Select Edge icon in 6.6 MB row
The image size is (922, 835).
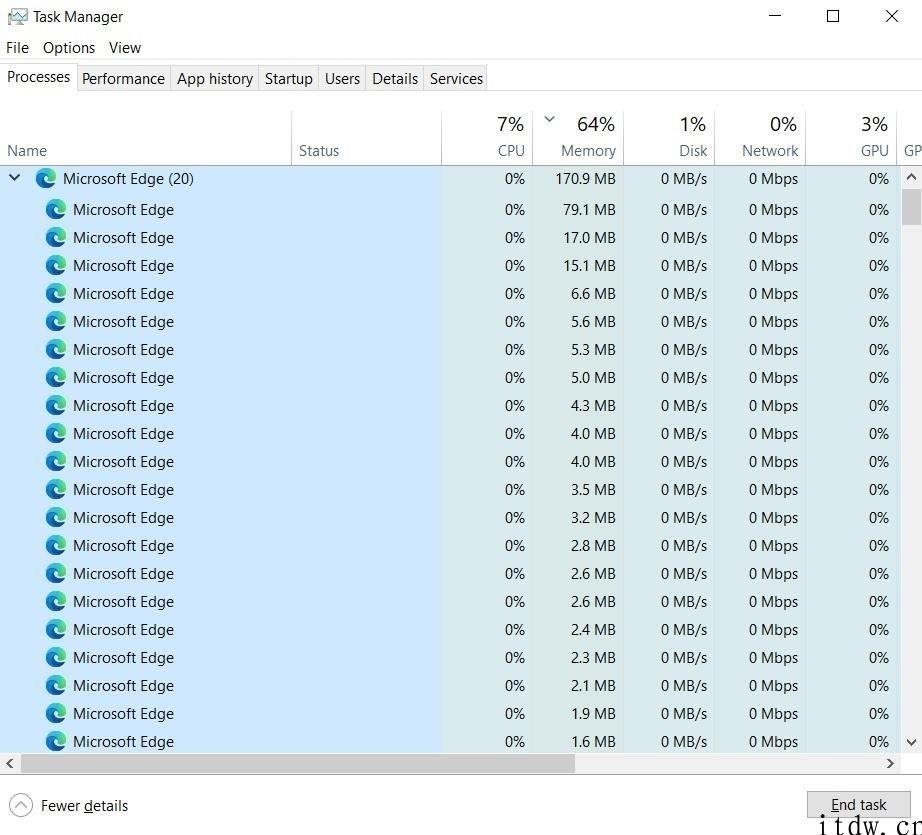(x=56, y=293)
